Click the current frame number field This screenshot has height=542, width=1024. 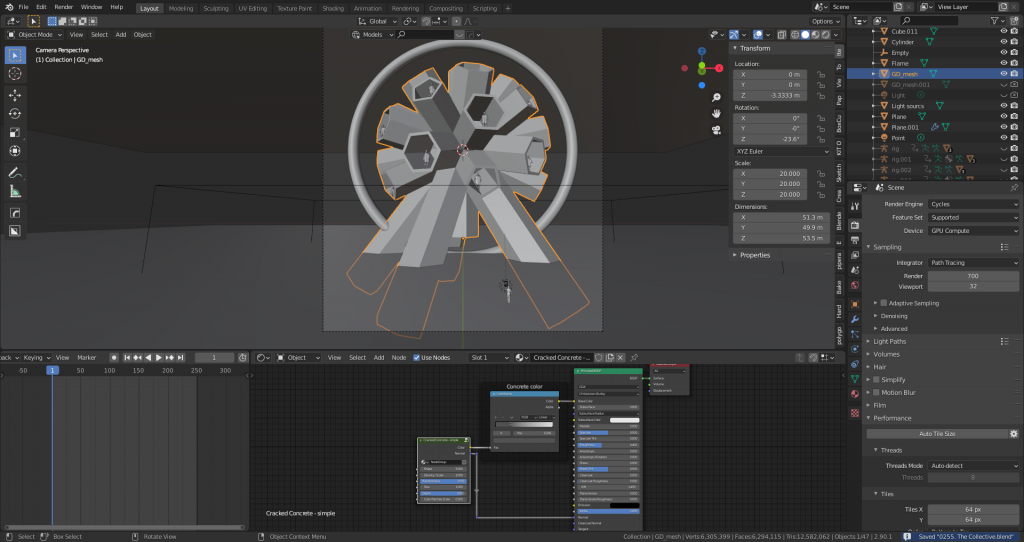tap(214, 358)
